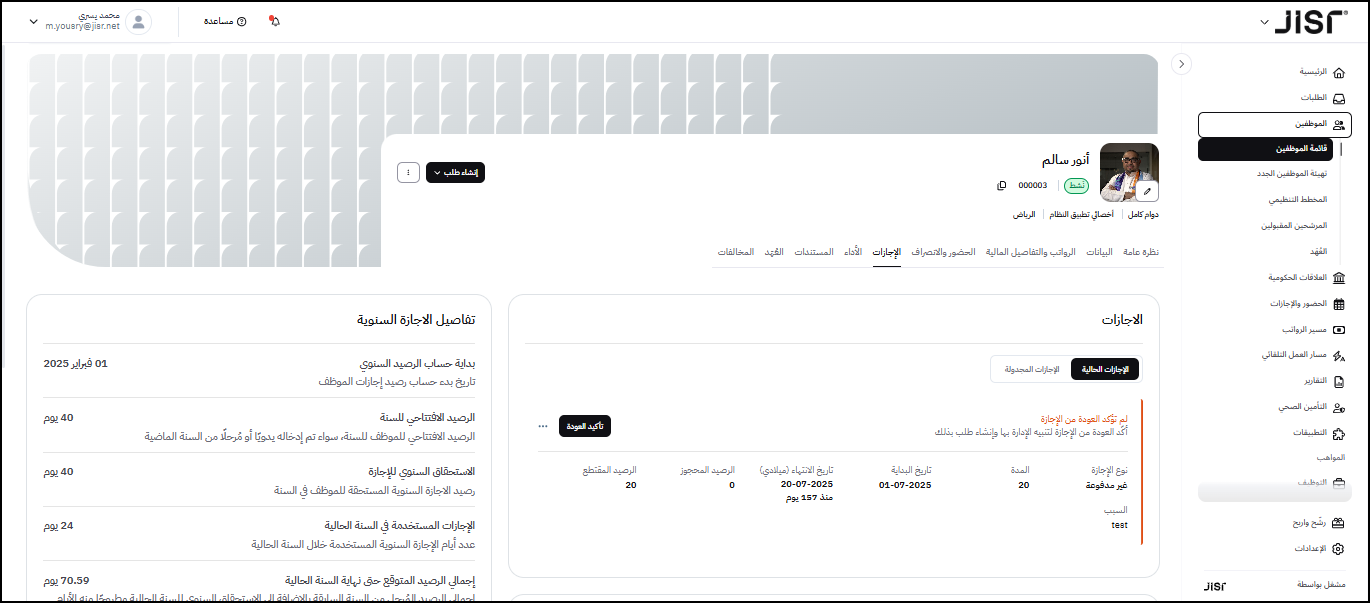Select the الإجازات الحالية toggle option
The image size is (1370, 603).
[1104, 369]
